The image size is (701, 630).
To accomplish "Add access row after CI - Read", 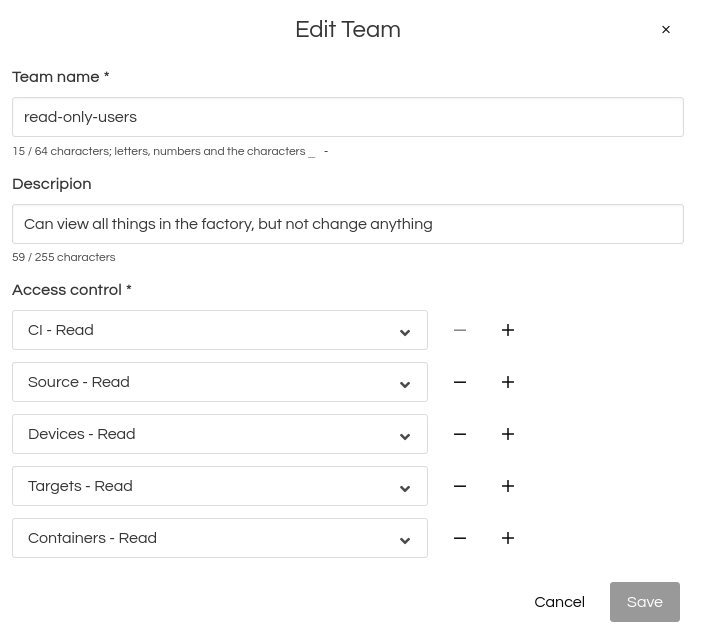I will (508, 330).
